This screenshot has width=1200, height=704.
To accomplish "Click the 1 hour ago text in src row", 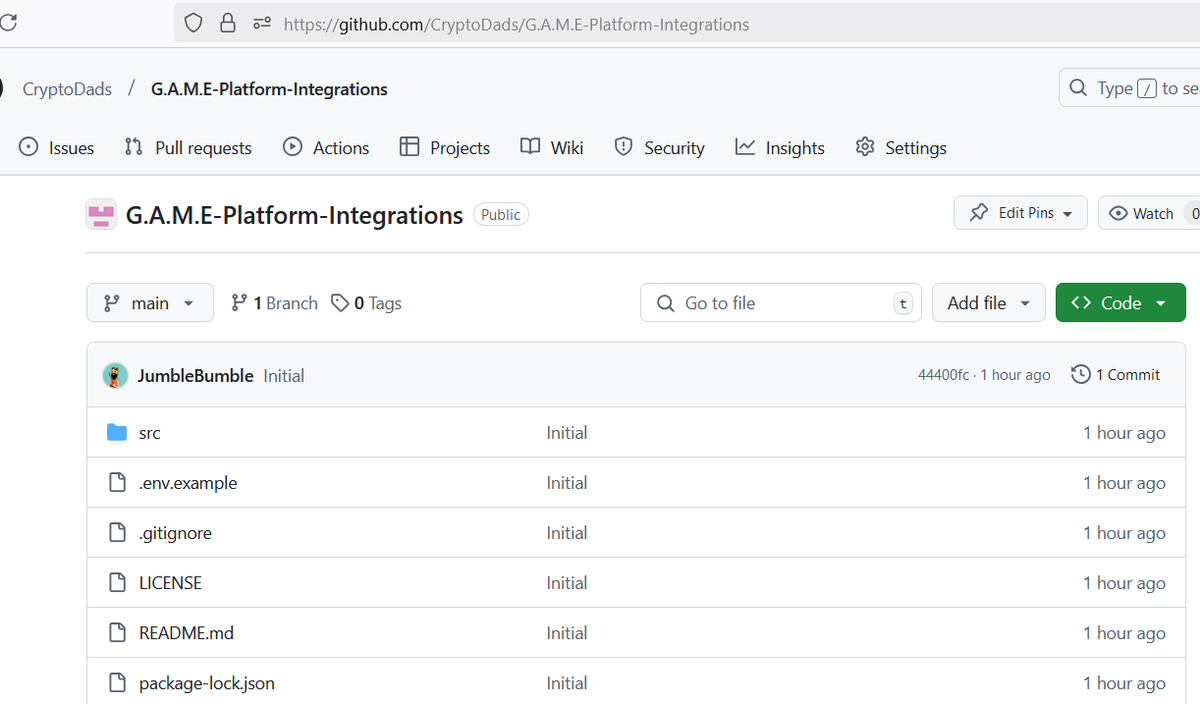I will point(1124,433).
